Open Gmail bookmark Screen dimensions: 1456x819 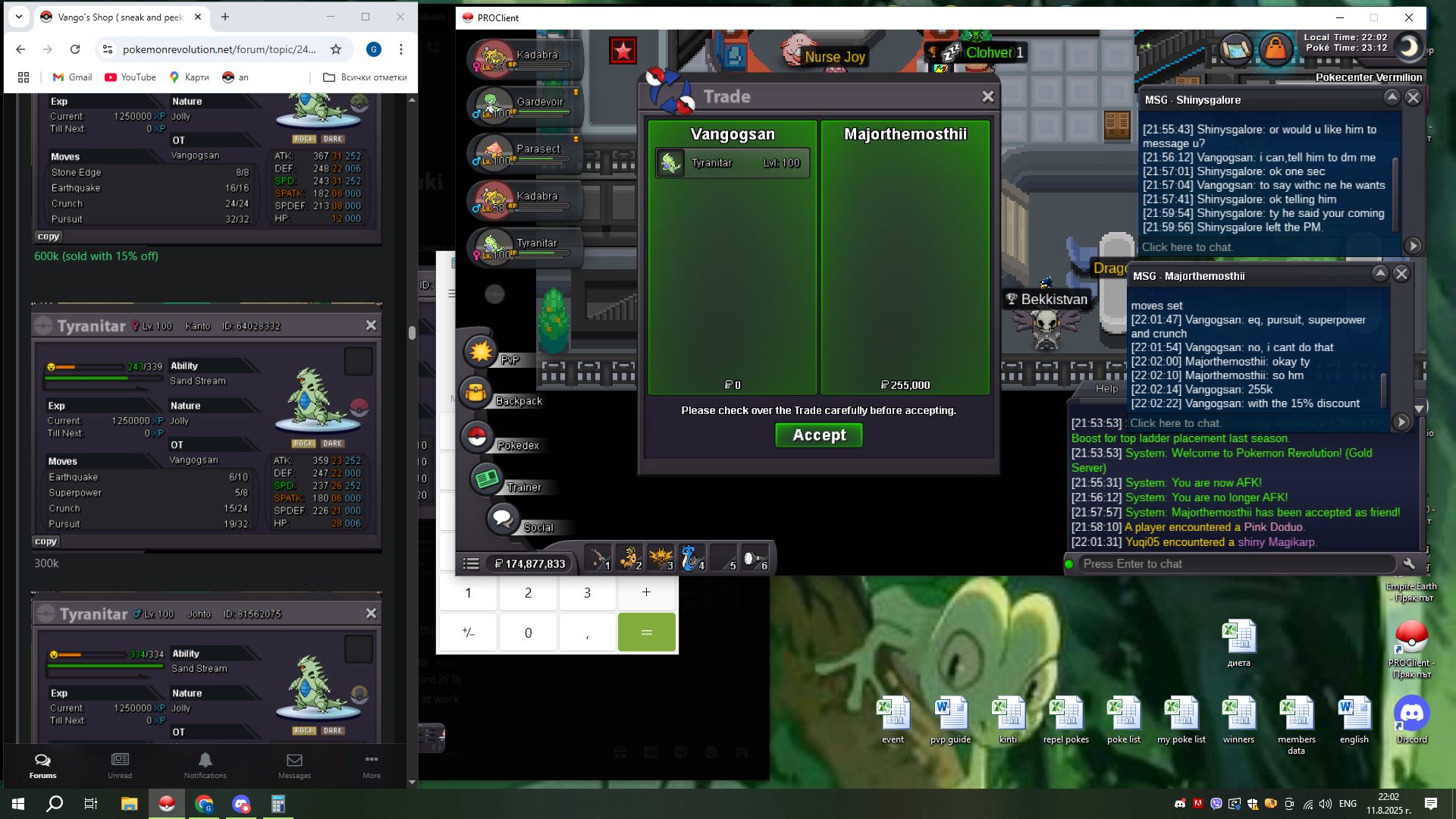(x=72, y=77)
